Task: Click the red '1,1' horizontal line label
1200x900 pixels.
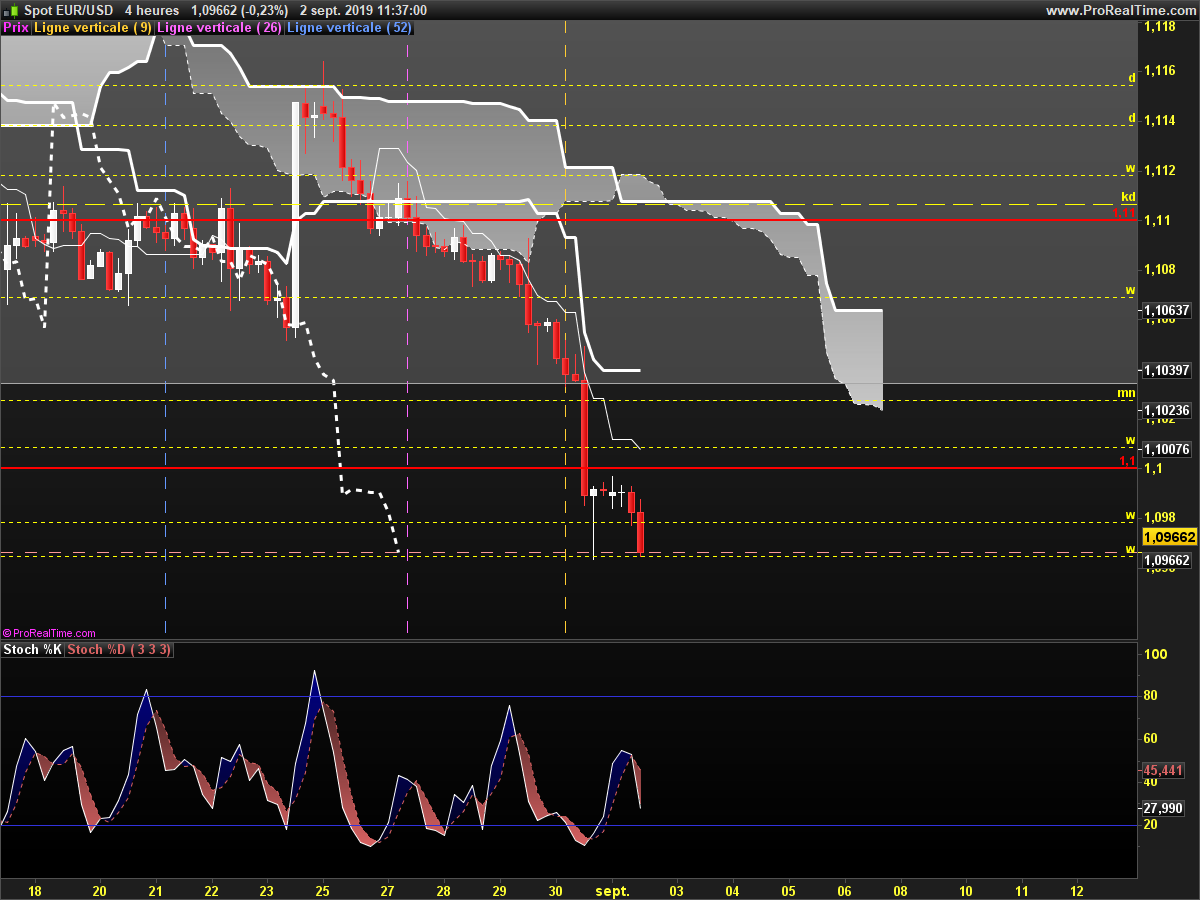Action: click(1126, 462)
